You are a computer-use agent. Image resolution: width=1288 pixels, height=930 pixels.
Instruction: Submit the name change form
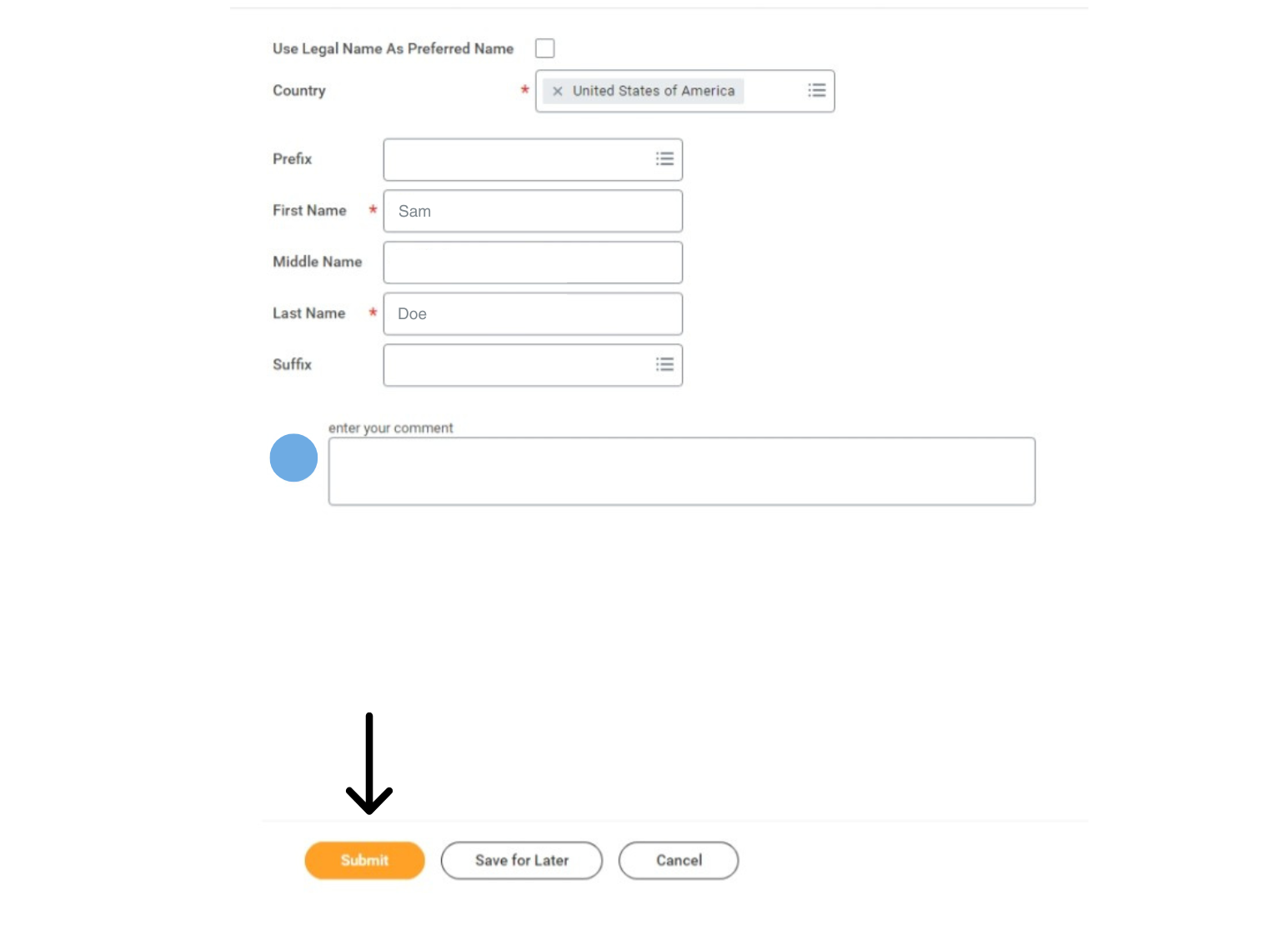click(x=364, y=860)
